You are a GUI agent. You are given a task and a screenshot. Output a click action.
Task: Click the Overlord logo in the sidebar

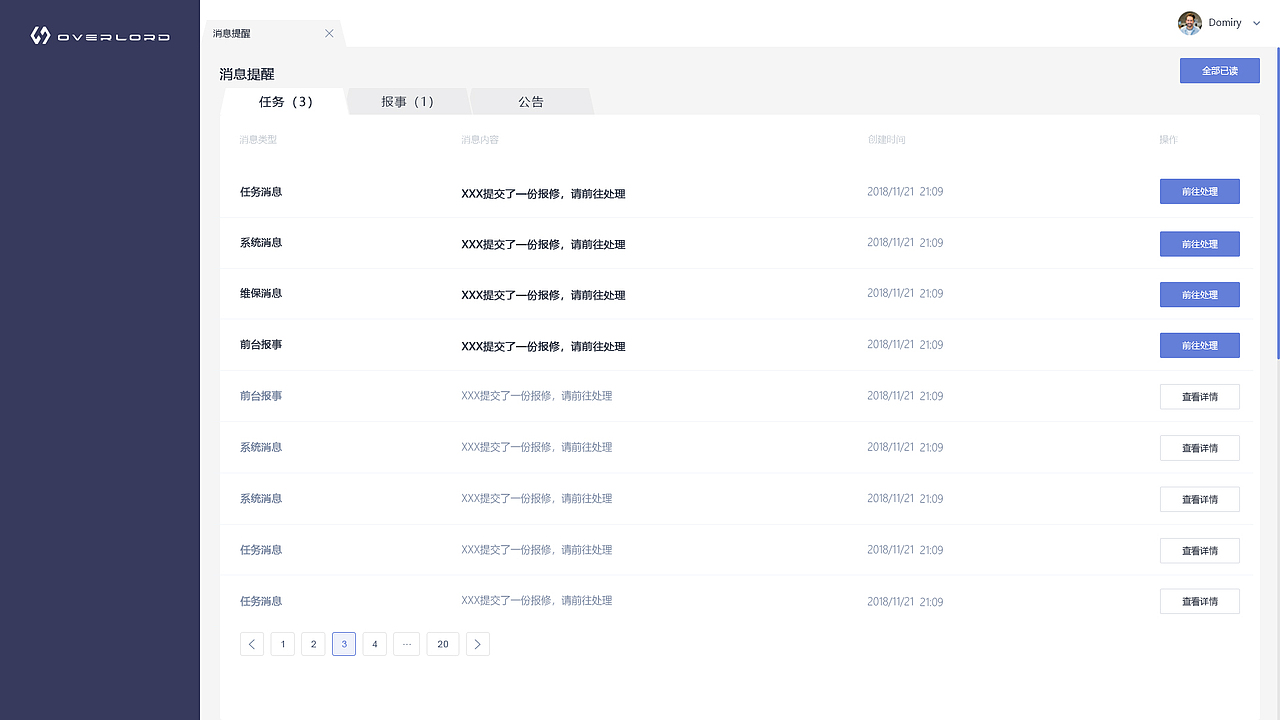tap(100, 35)
